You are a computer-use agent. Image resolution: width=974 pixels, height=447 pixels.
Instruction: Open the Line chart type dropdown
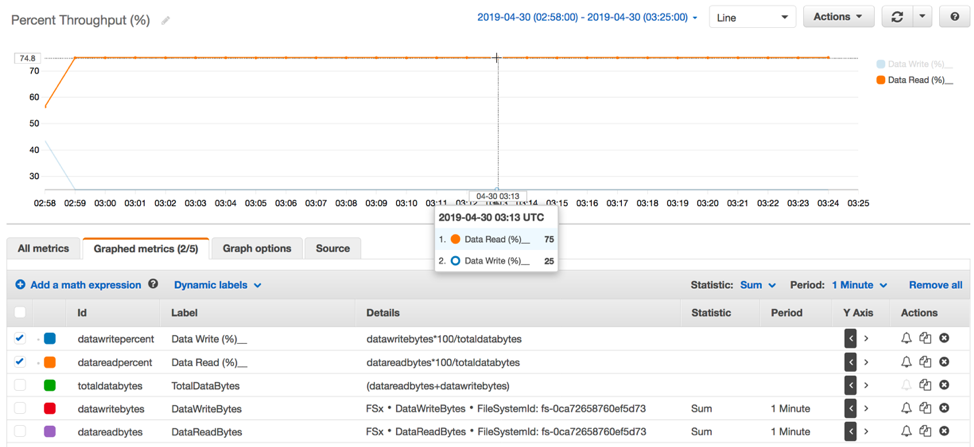coord(752,17)
